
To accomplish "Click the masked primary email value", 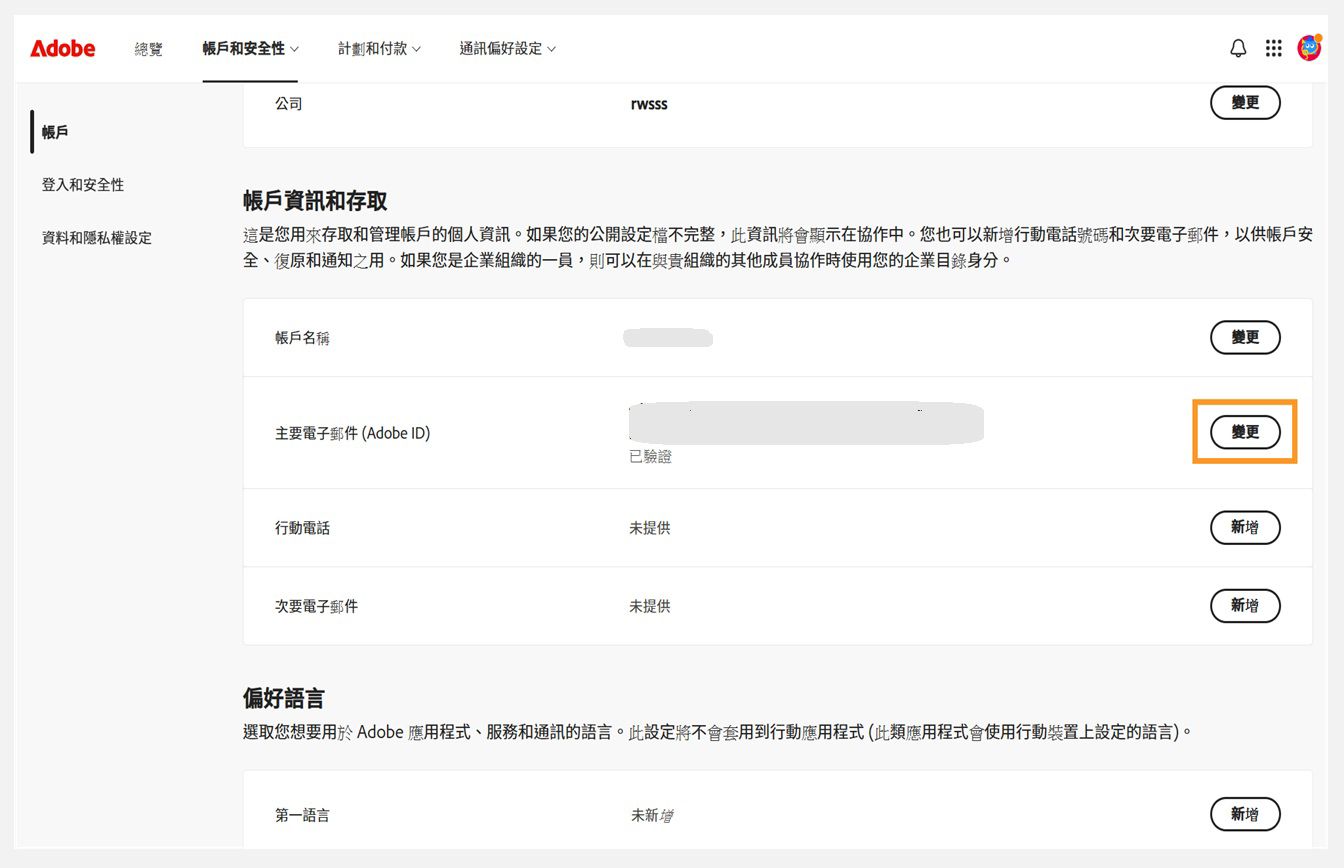I will 806,423.
